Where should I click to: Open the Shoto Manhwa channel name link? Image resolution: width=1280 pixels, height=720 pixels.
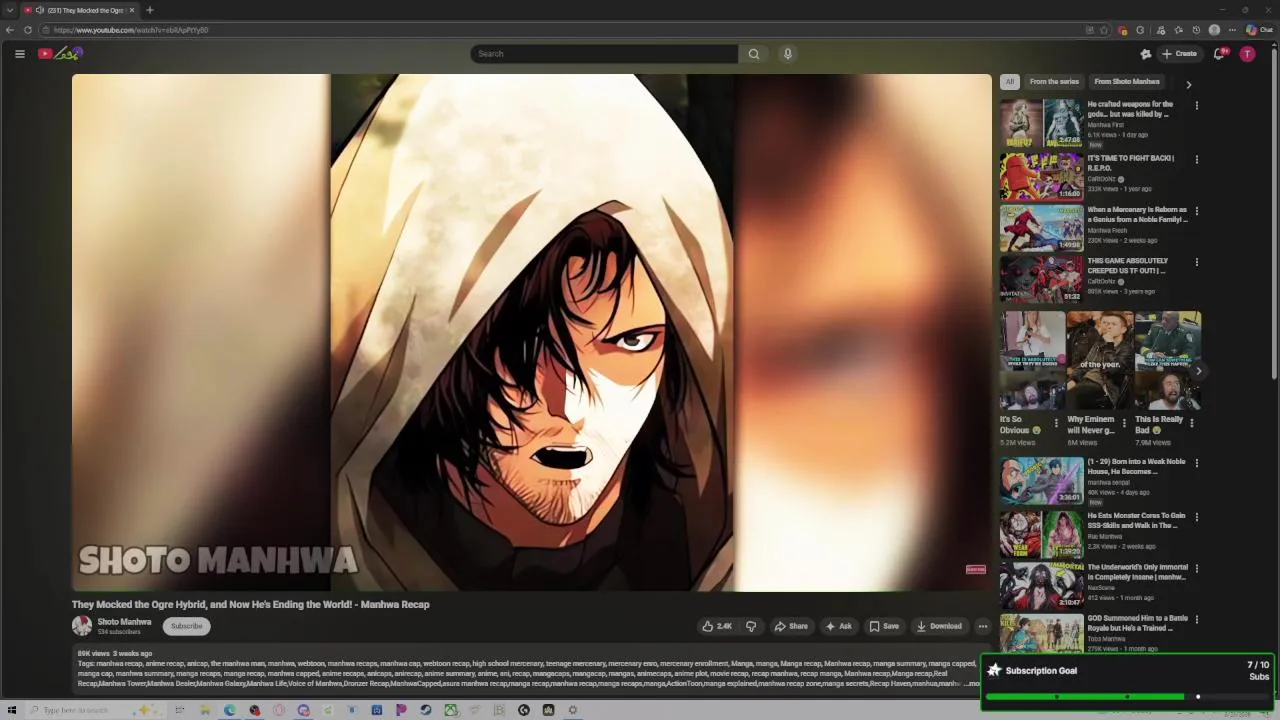click(x=124, y=622)
